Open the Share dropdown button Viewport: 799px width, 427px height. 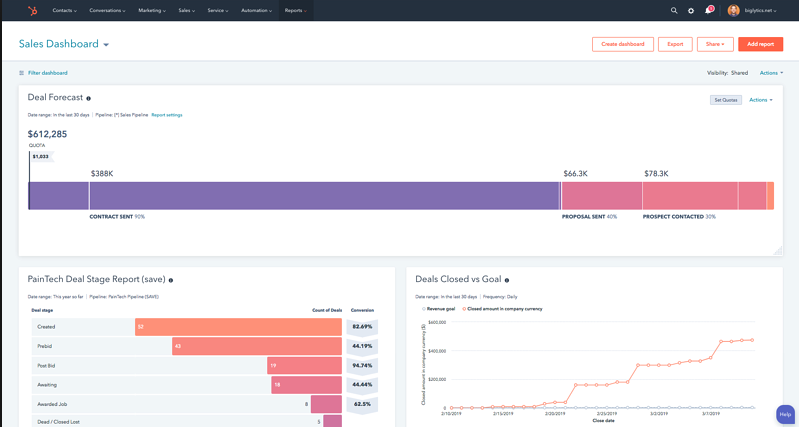click(x=715, y=44)
